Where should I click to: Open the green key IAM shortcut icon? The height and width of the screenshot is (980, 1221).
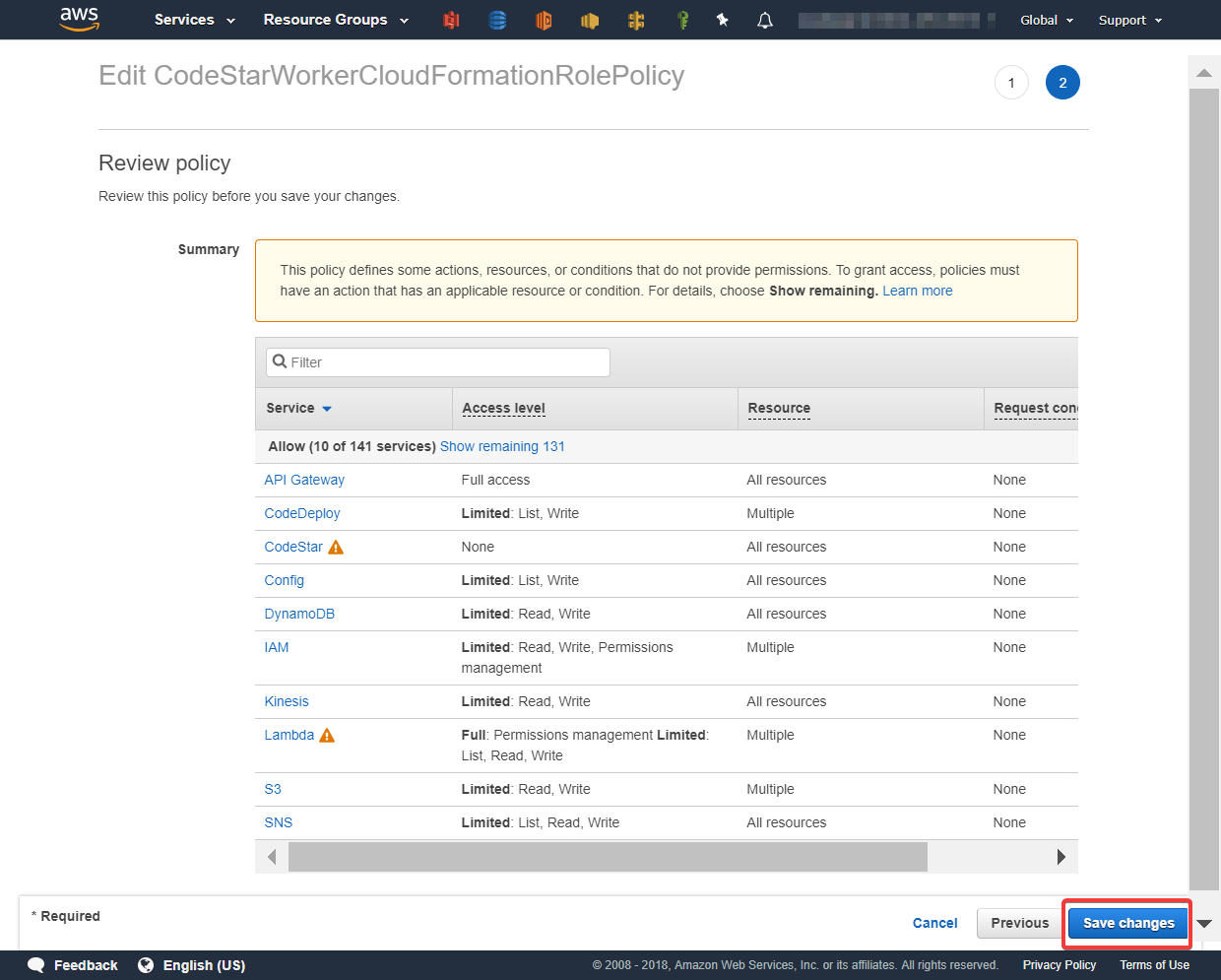pyautogui.click(x=682, y=20)
